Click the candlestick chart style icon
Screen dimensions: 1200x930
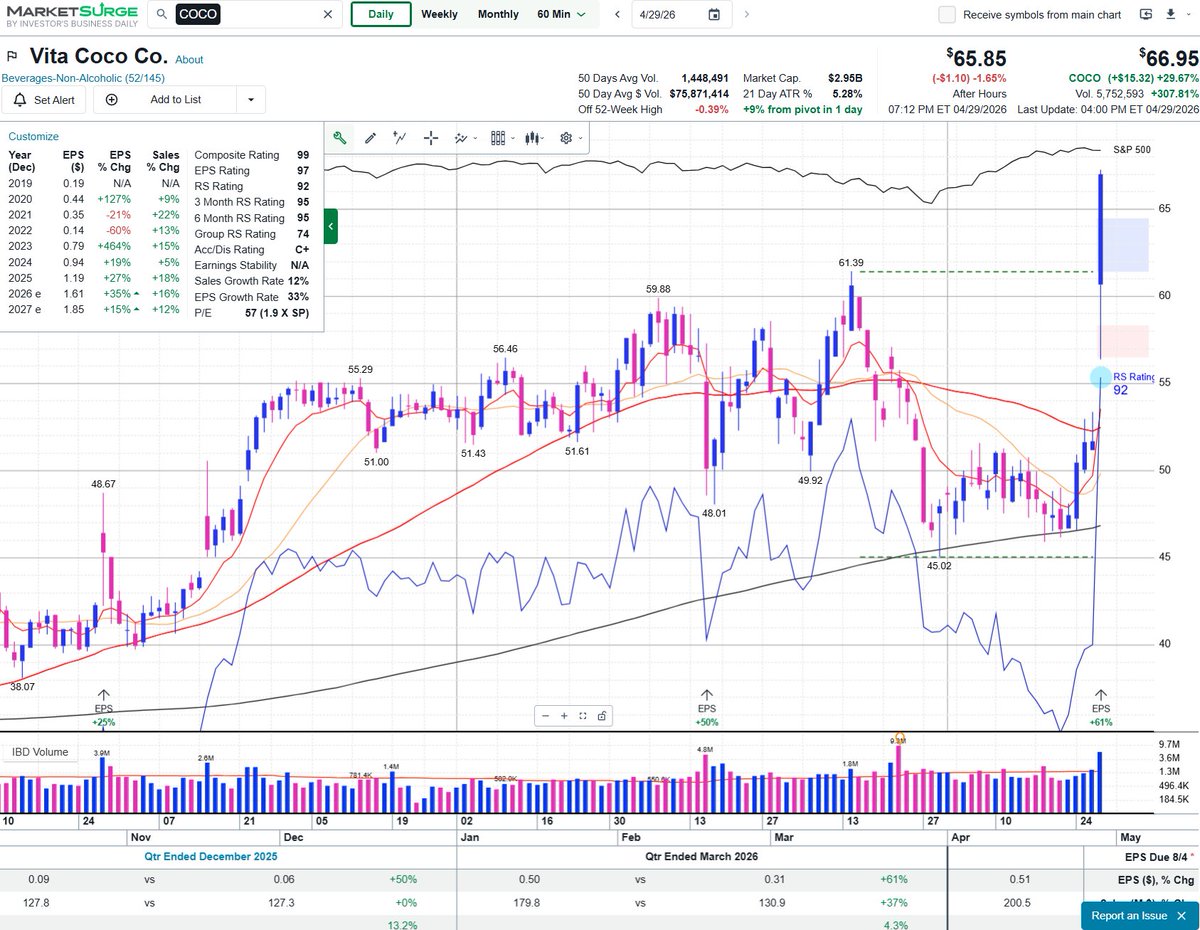(532, 138)
